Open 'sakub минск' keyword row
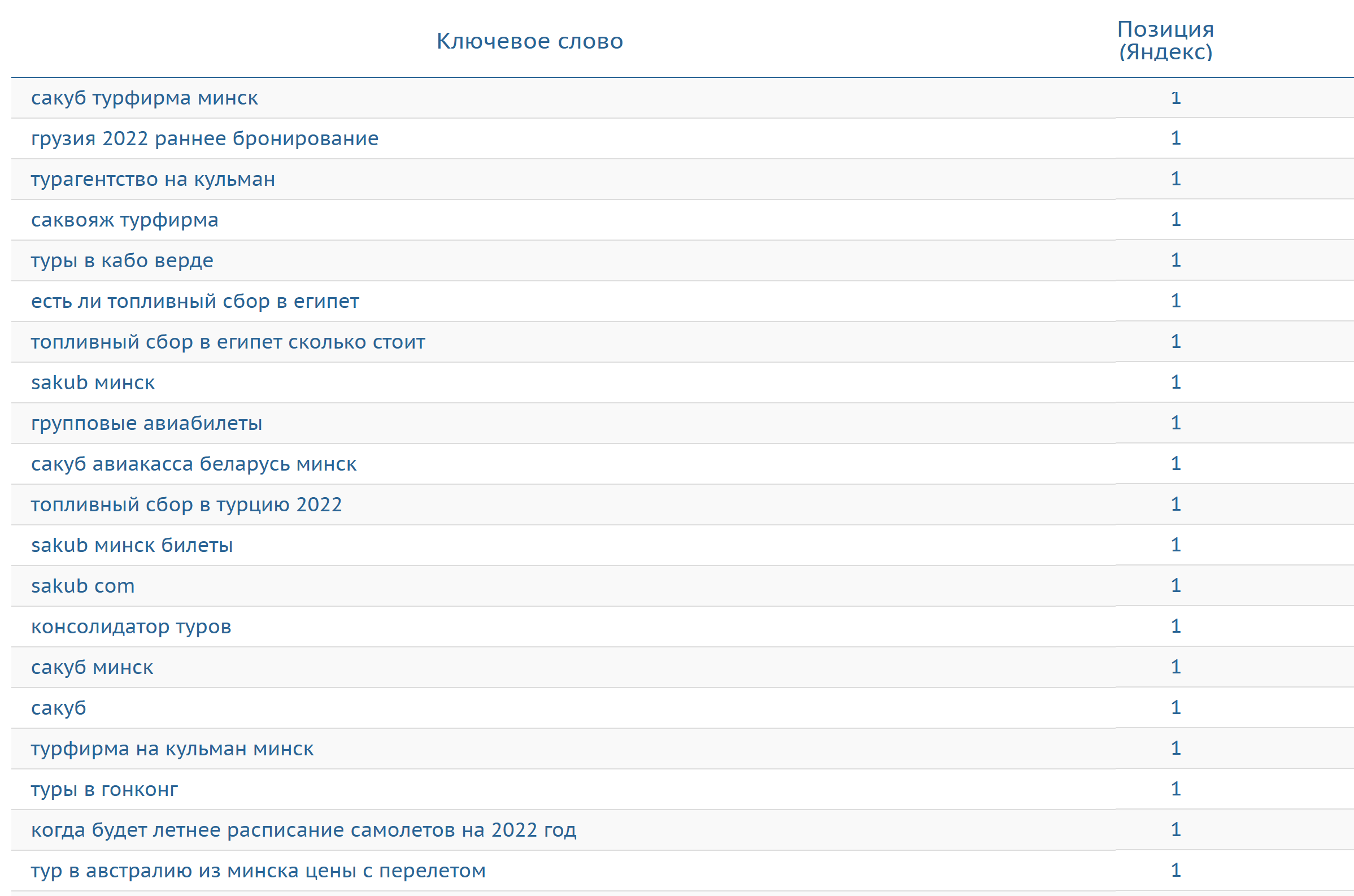 coord(93,382)
